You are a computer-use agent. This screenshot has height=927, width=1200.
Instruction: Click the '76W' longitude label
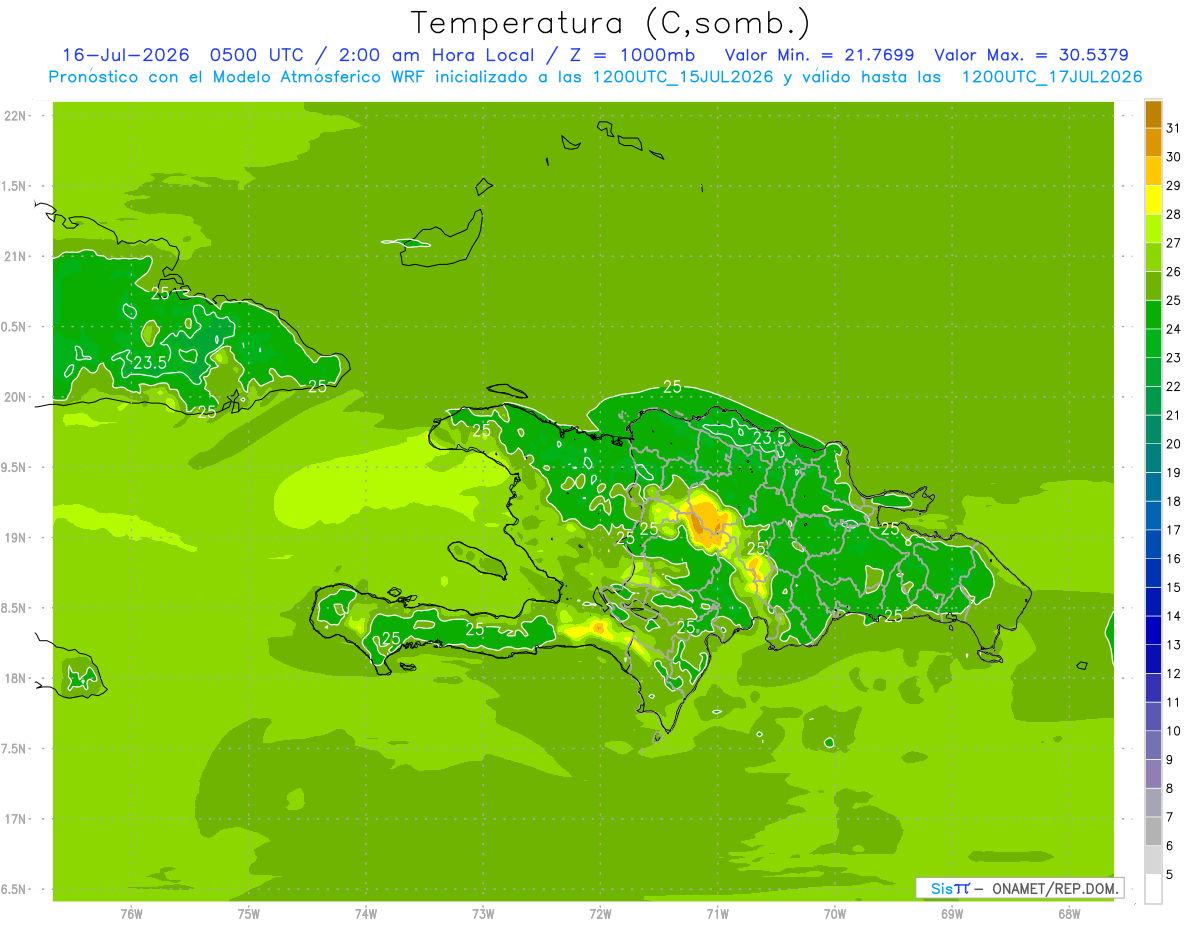131,913
